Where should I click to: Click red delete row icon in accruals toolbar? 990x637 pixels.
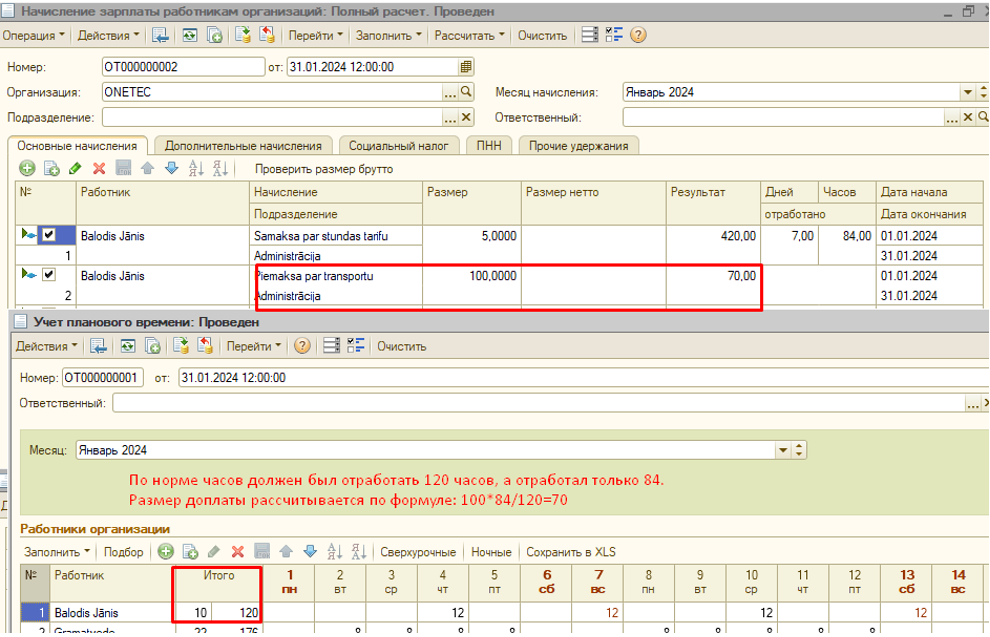pos(99,169)
